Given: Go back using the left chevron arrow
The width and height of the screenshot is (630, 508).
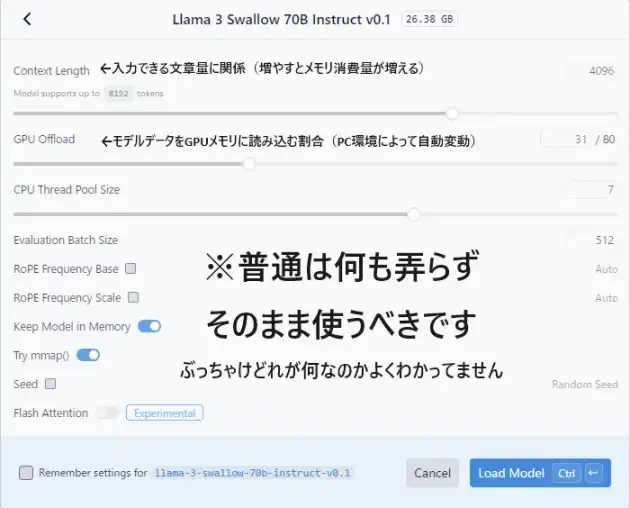Looking at the screenshot, I should (x=27, y=19).
